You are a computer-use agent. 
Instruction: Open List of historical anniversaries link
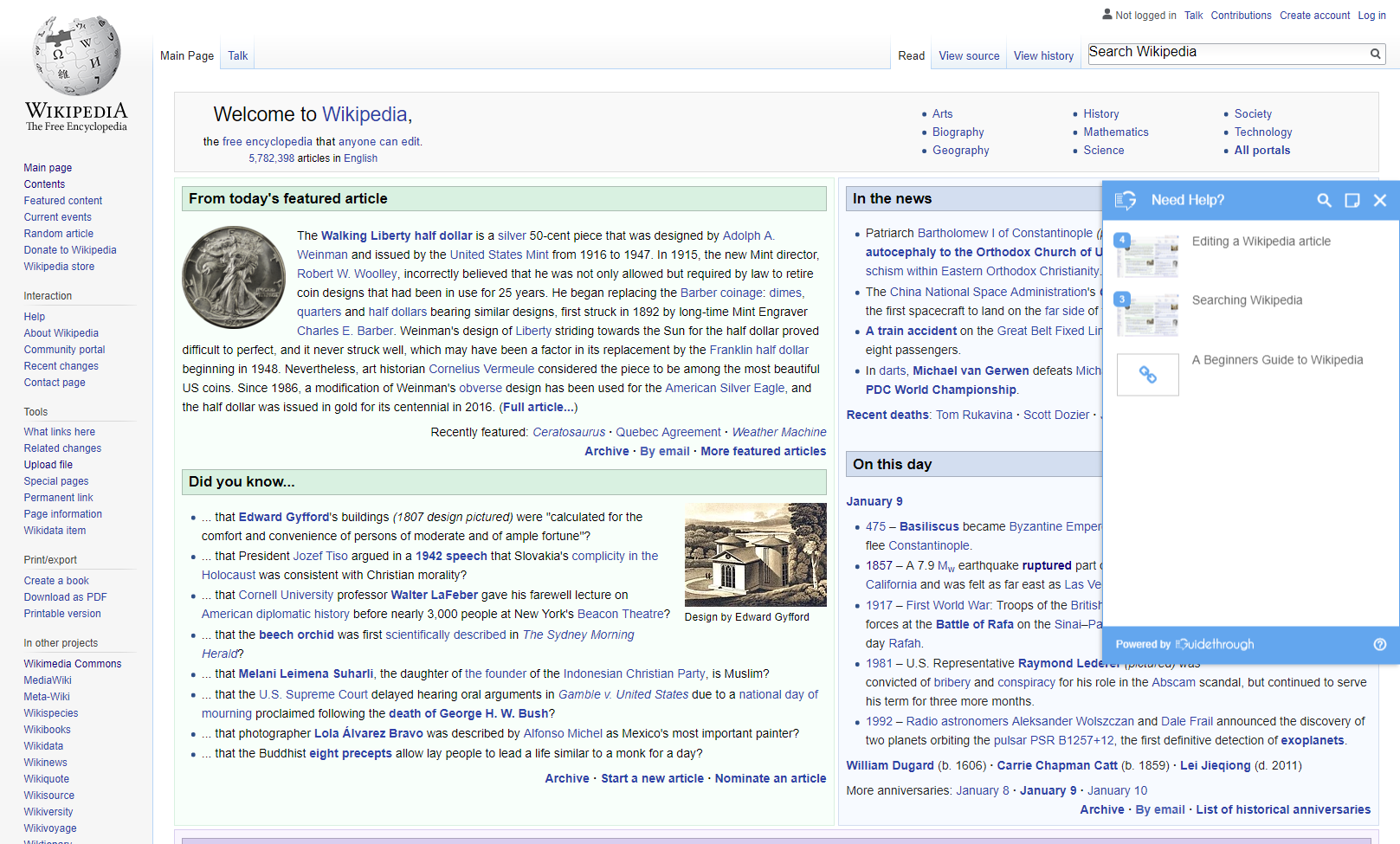[x=1283, y=809]
